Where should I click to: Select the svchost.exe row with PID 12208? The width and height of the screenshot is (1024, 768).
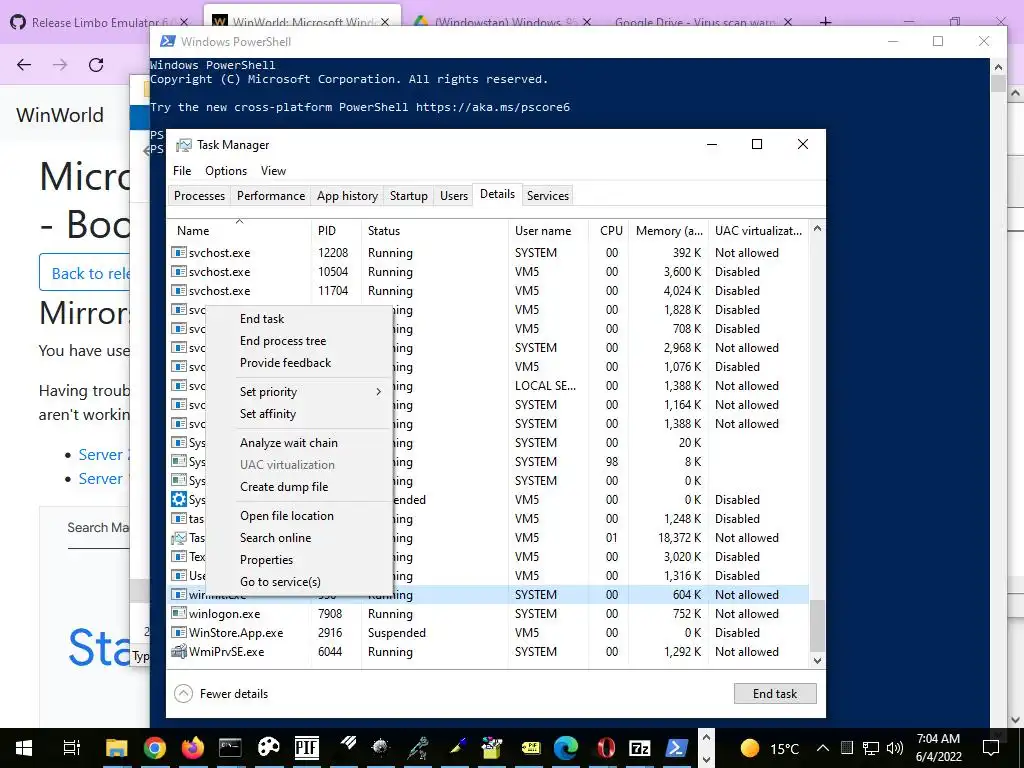click(488, 253)
